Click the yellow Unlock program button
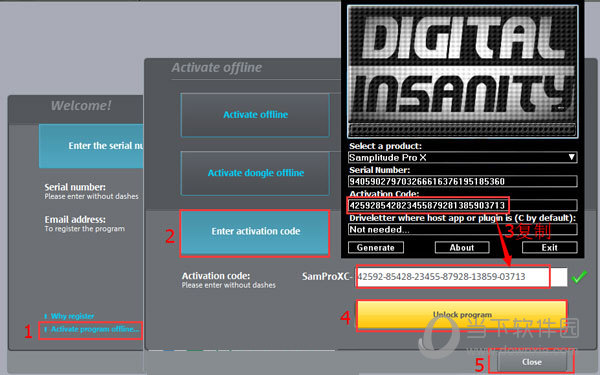Image resolution: width=600 pixels, height=375 pixels. pos(462,315)
